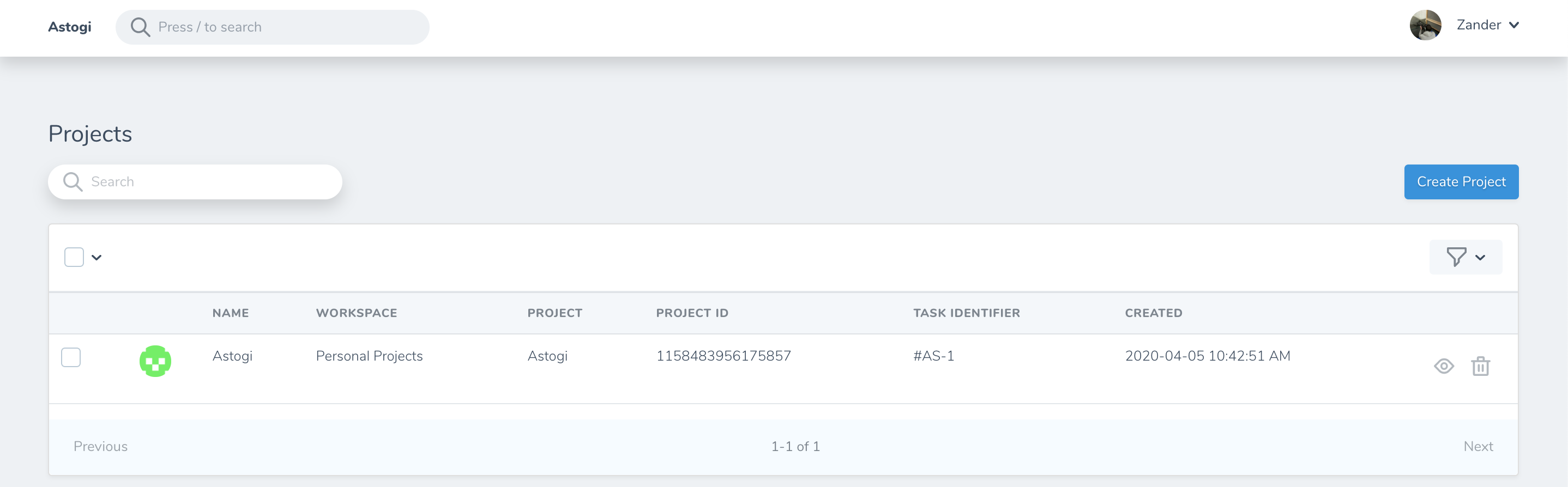Open the Zander user menu chevron
This screenshot has height=487, width=1568.
(x=1513, y=26)
